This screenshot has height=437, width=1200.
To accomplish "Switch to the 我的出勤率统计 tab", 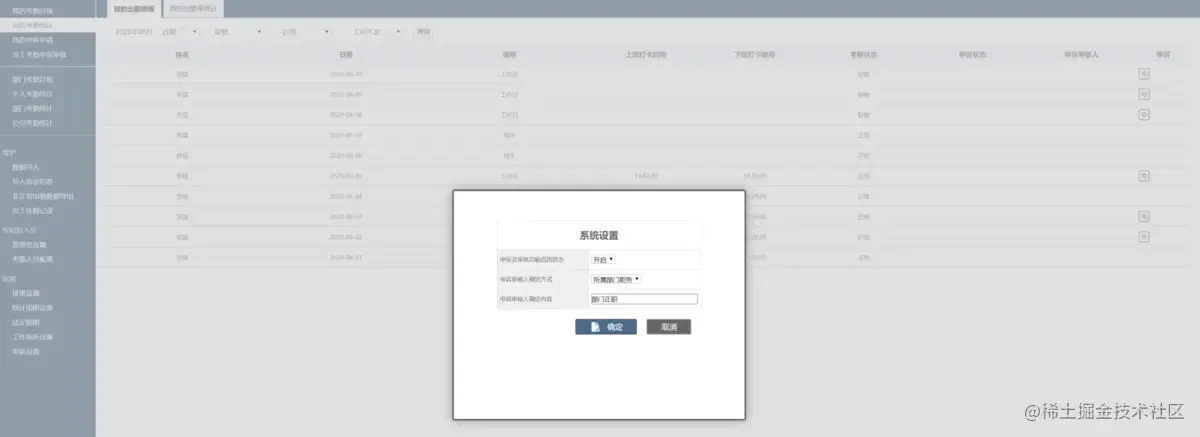I will [192, 8].
